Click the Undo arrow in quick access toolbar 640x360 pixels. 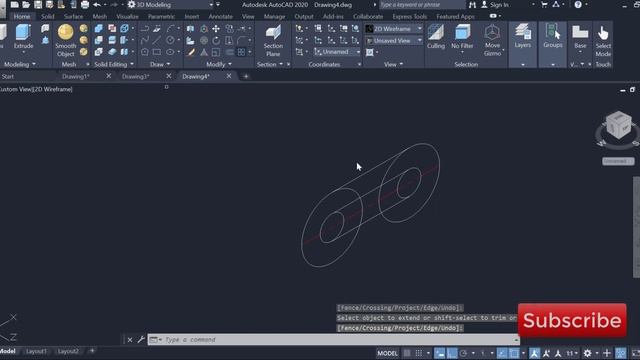click(97, 5)
